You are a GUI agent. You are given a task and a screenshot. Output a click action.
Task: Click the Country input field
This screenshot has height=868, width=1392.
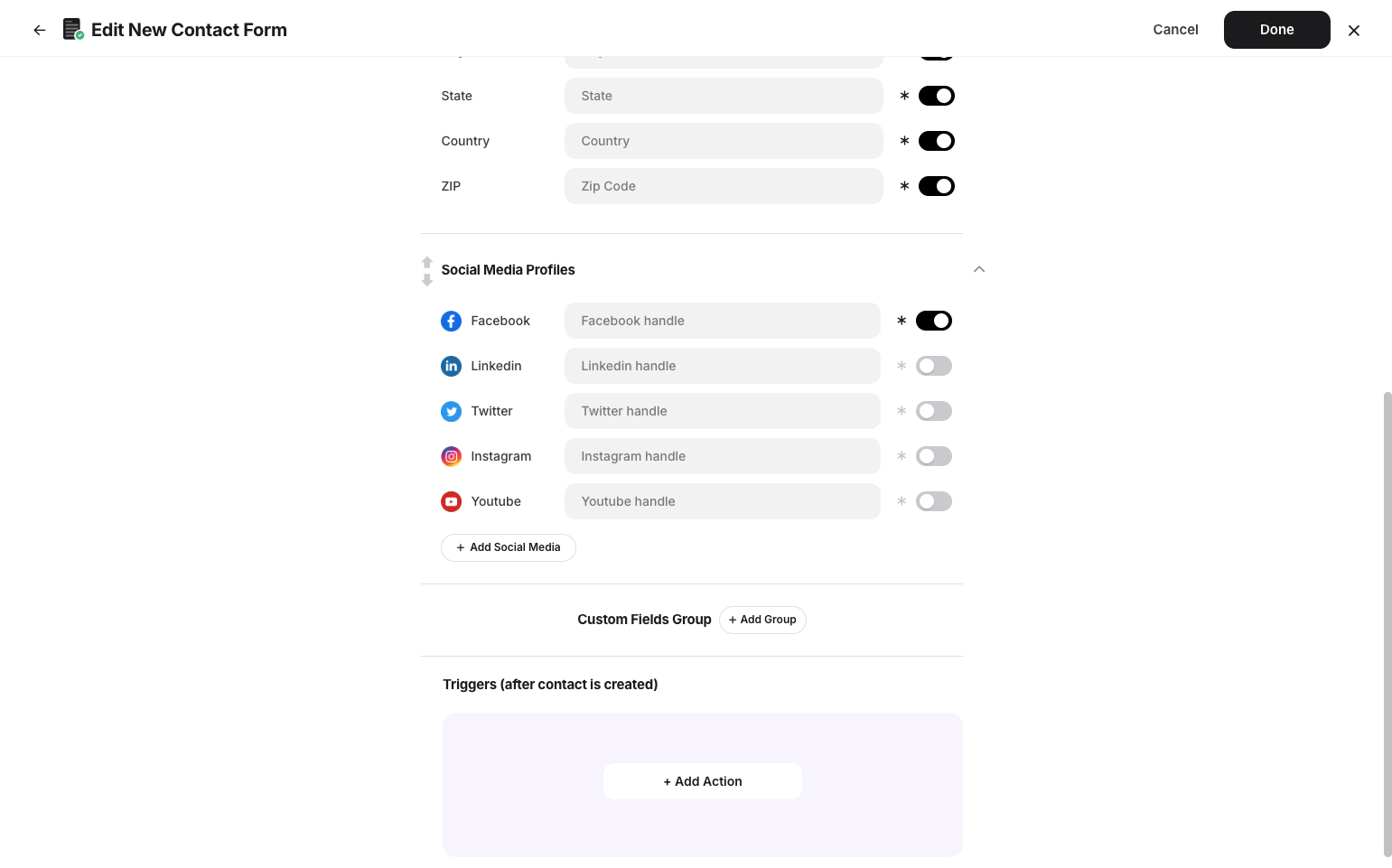coord(724,141)
